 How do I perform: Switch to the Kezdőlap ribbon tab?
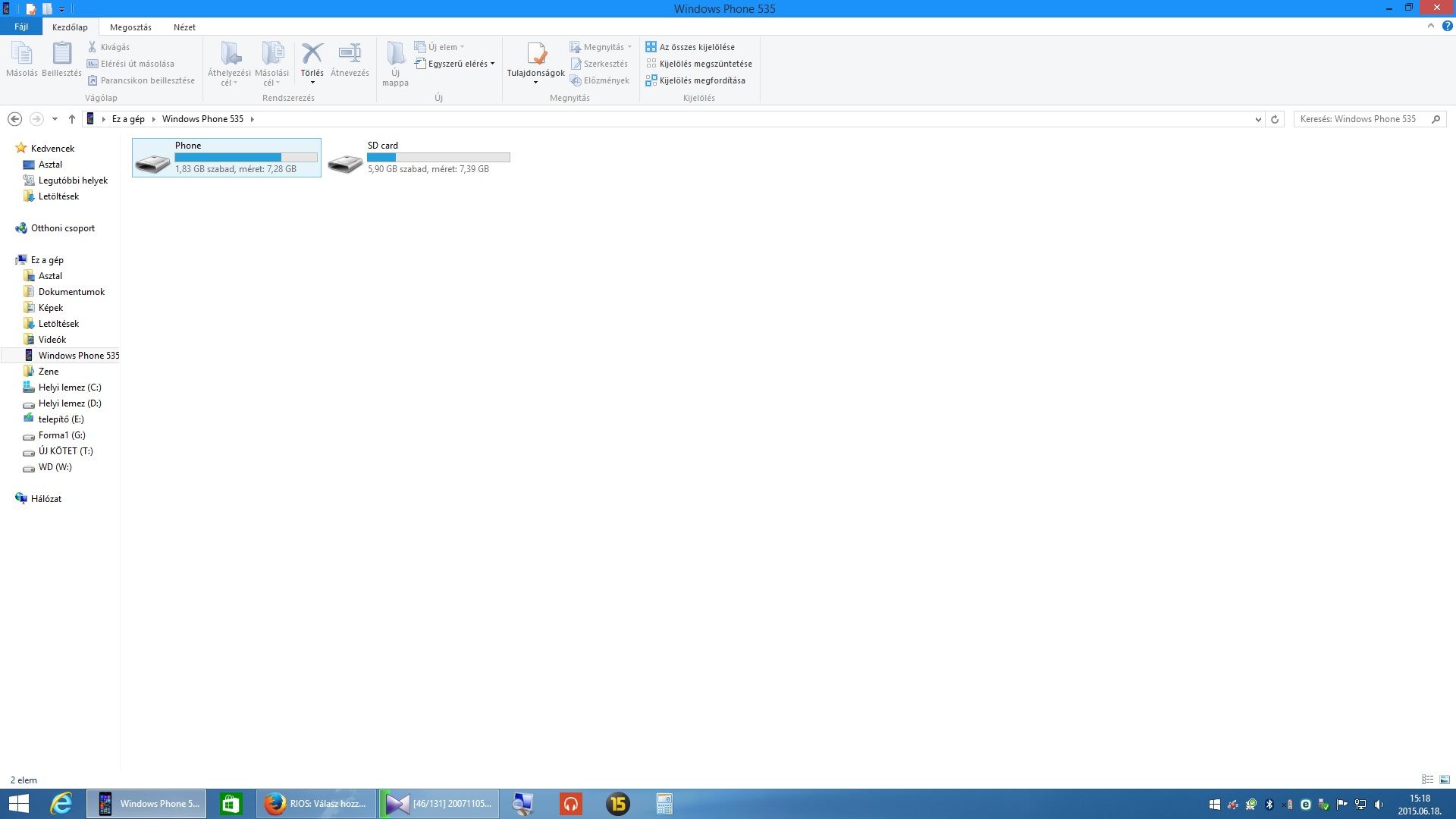pyautogui.click(x=70, y=27)
